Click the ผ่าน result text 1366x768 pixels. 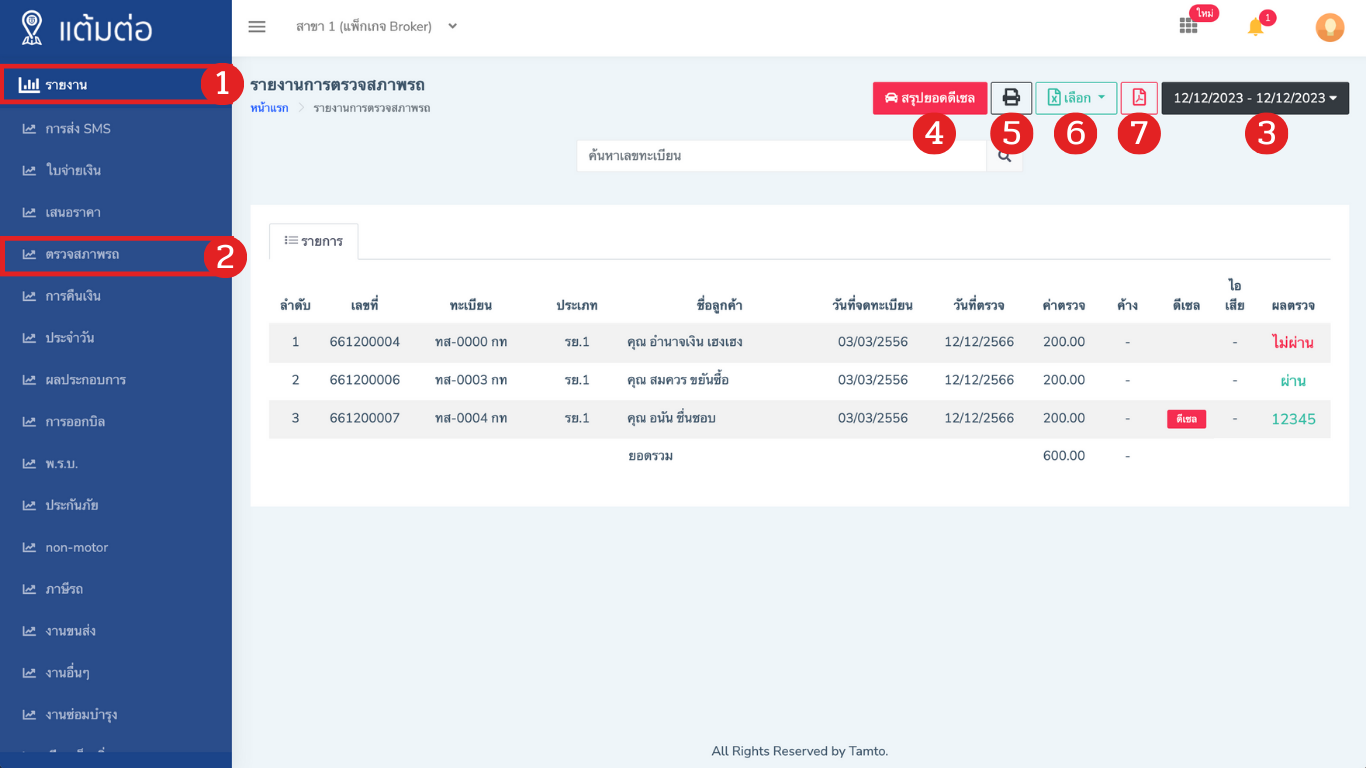(1293, 381)
